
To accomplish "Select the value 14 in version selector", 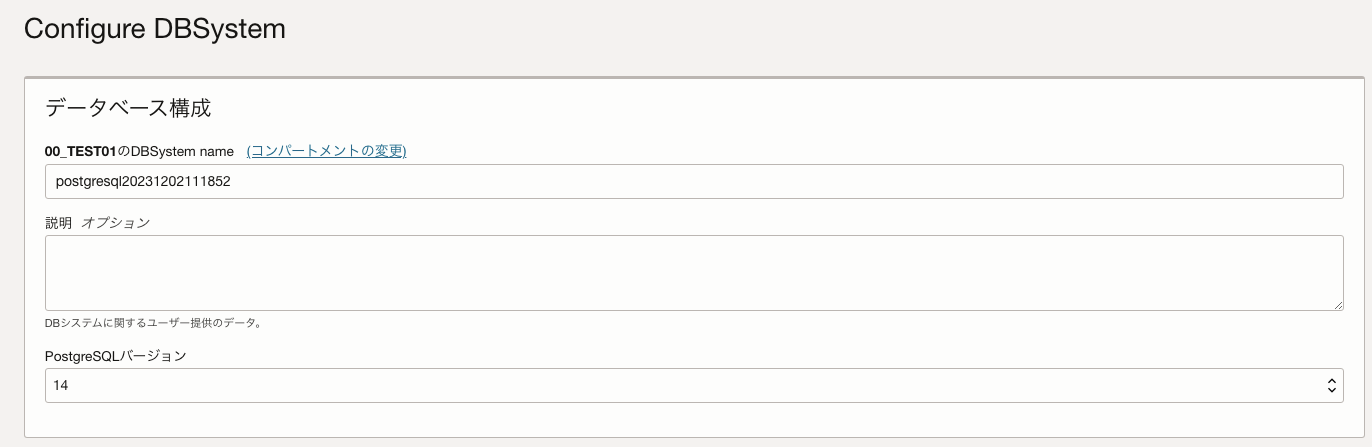I will point(61,385).
